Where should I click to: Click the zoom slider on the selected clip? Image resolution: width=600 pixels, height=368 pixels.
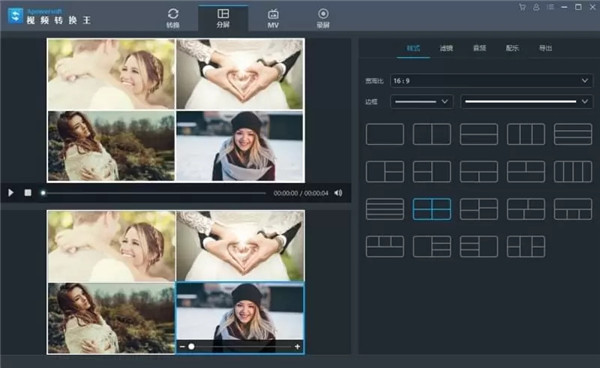click(240, 347)
